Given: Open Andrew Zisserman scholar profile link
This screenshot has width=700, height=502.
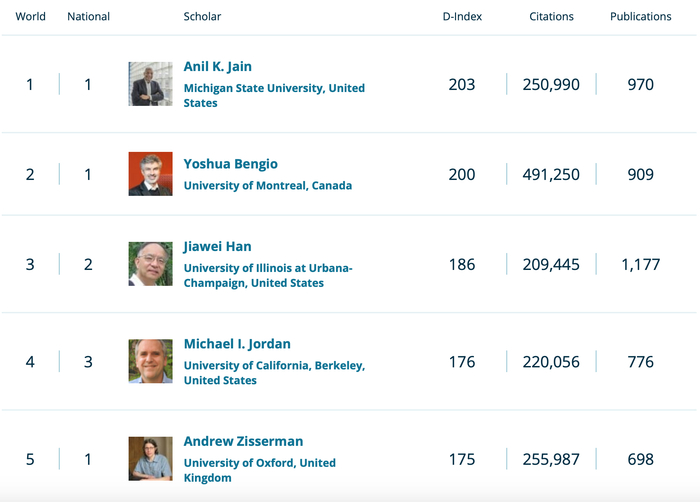Looking at the screenshot, I should 243,441.
